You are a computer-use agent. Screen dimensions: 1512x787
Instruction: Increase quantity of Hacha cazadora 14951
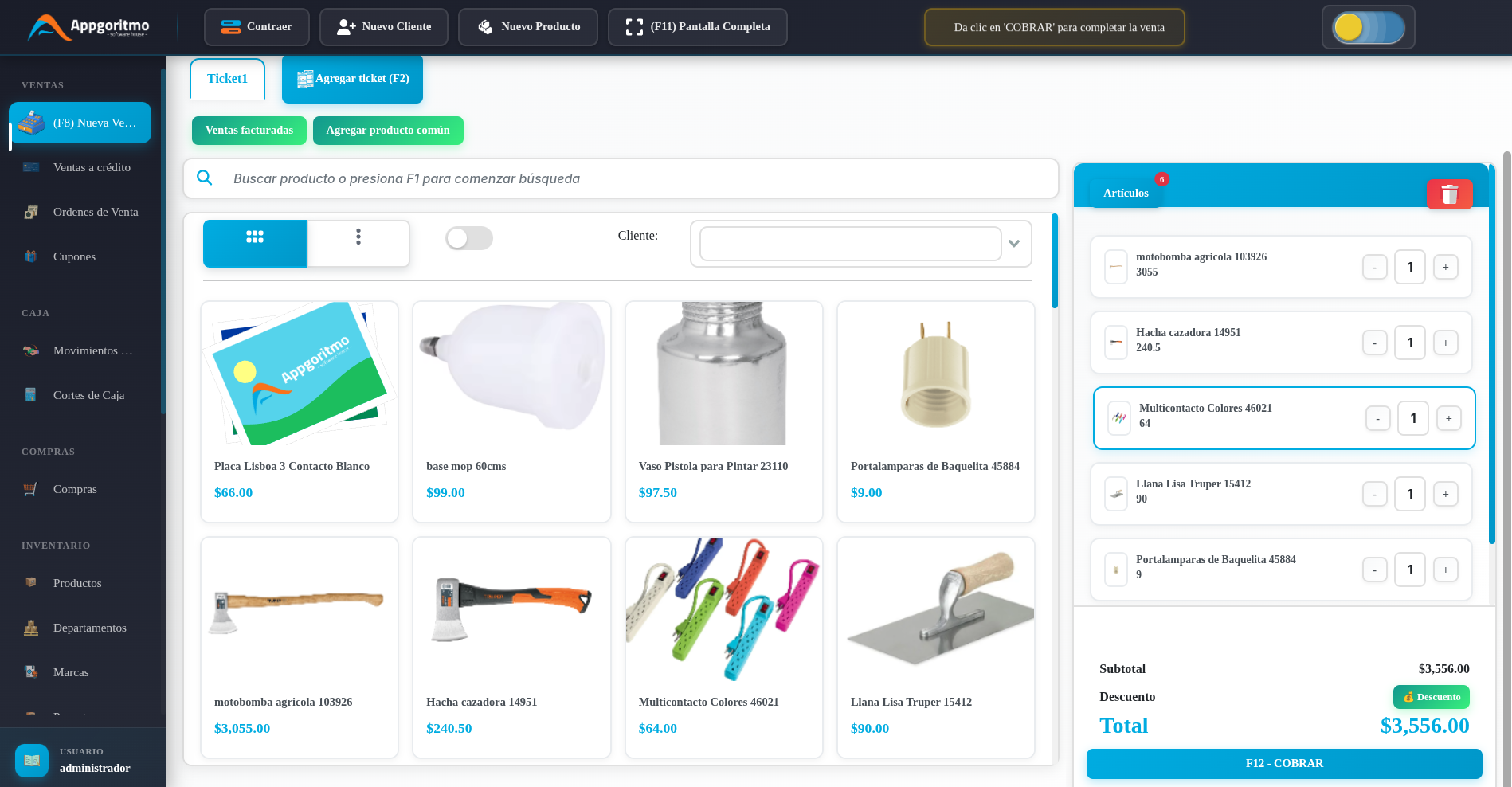pyautogui.click(x=1445, y=343)
